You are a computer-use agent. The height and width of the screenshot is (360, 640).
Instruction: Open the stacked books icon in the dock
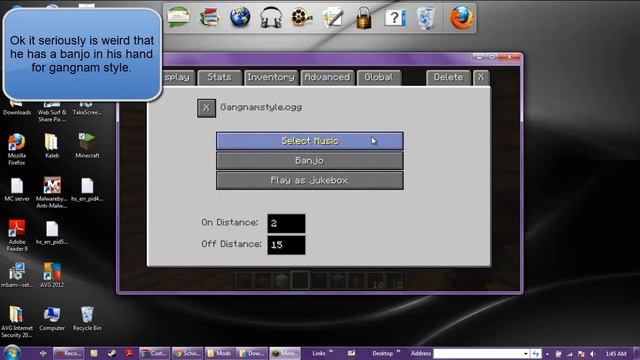point(209,18)
